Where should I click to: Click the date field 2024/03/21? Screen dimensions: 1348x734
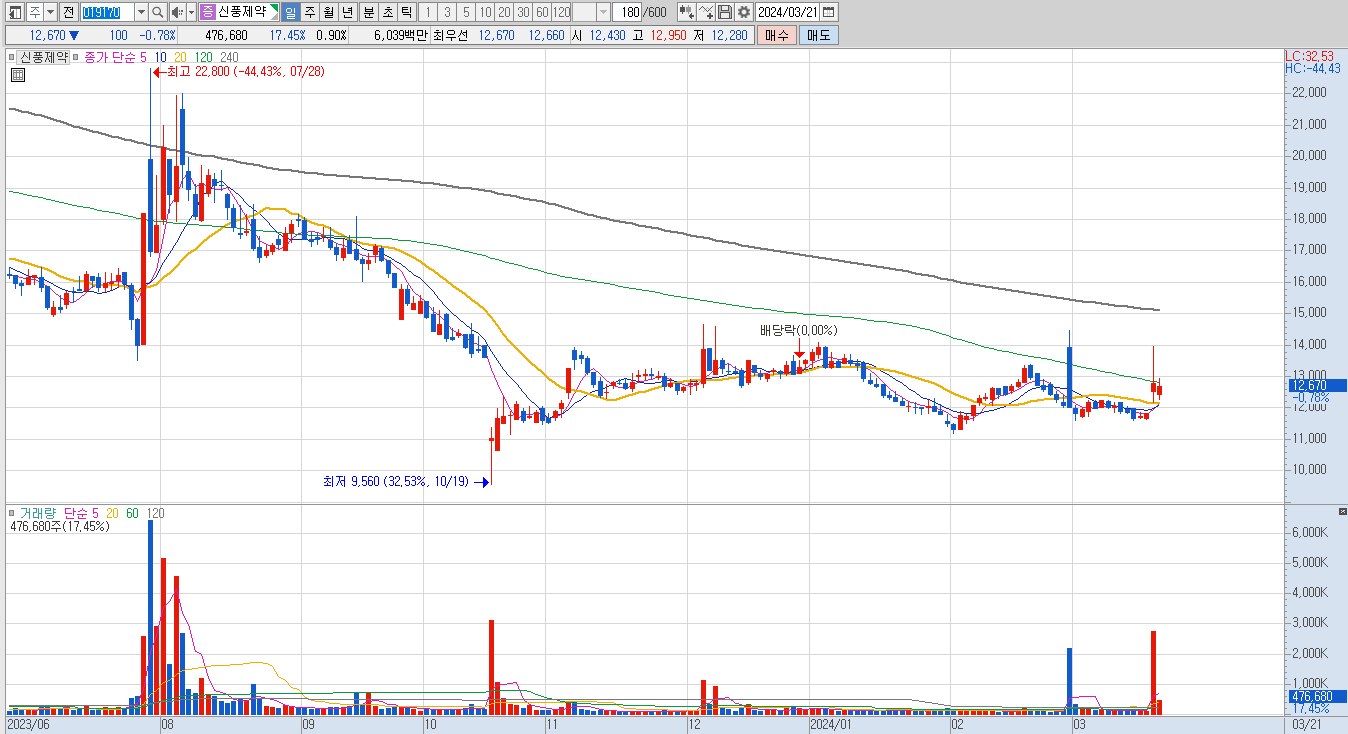click(x=788, y=12)
